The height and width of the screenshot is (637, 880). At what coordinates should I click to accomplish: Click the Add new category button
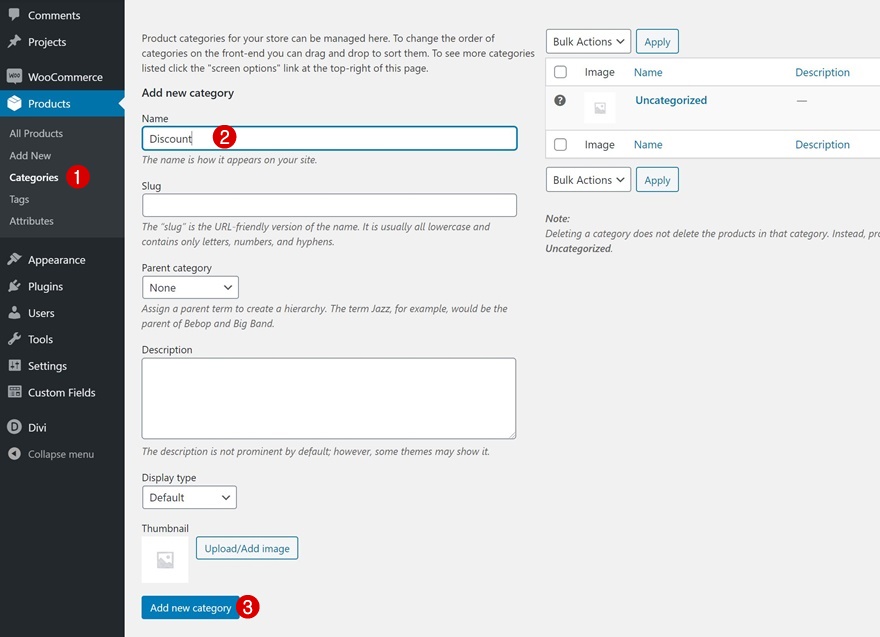click(190, 607)
